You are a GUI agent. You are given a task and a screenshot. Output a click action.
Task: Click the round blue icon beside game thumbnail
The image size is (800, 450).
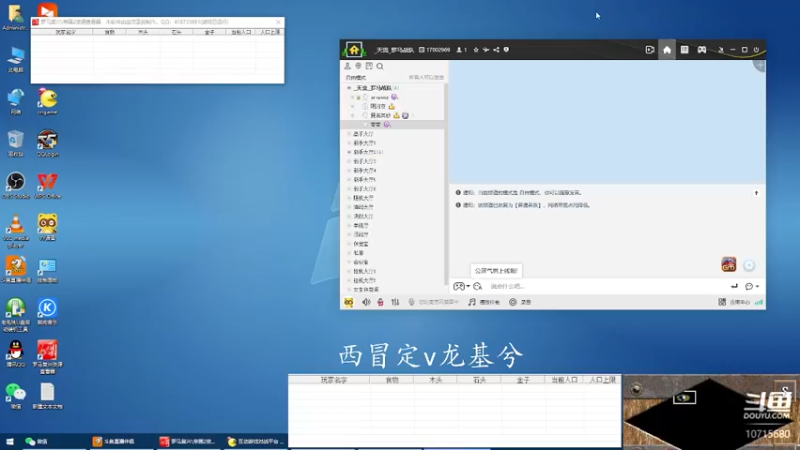click(x=749, y=265)
